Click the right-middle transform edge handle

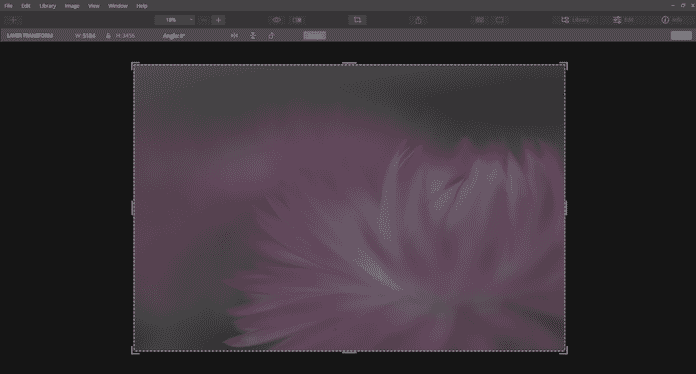pos(566,208)
